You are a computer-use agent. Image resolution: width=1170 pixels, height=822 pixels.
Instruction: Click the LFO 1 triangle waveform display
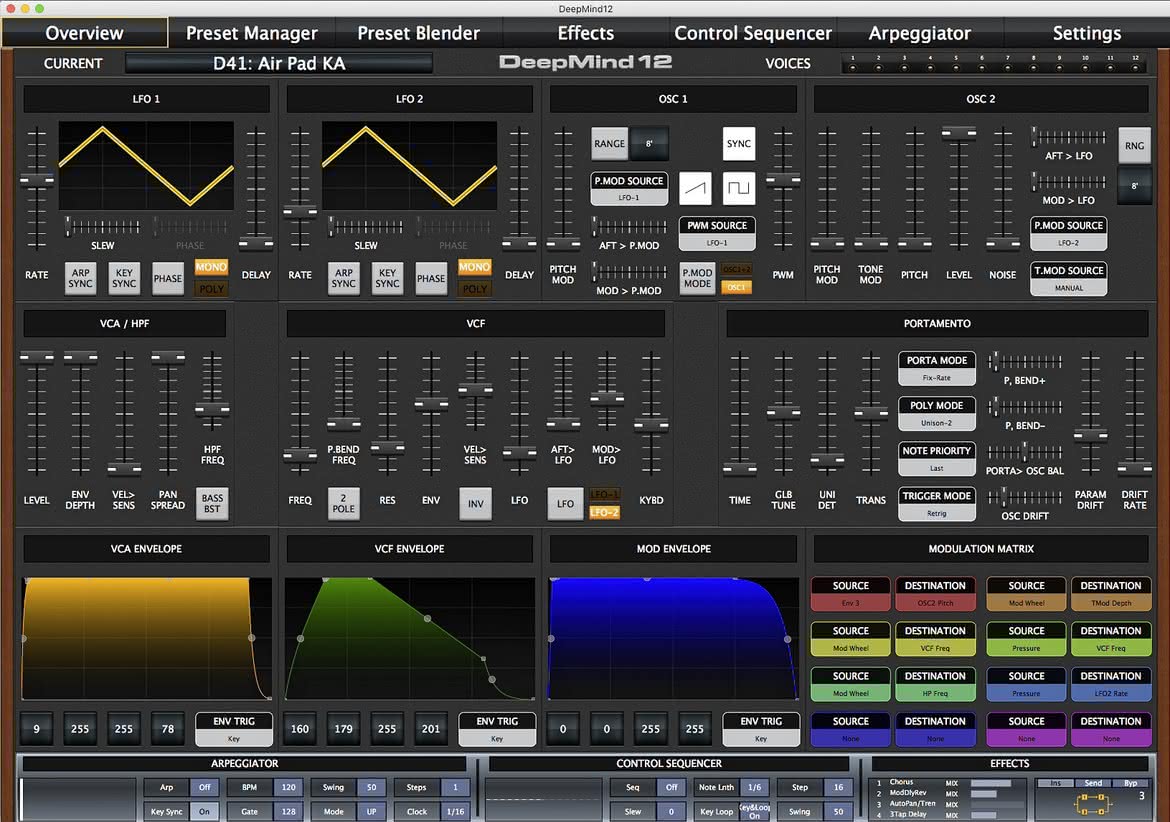click(x=146, y=166)
